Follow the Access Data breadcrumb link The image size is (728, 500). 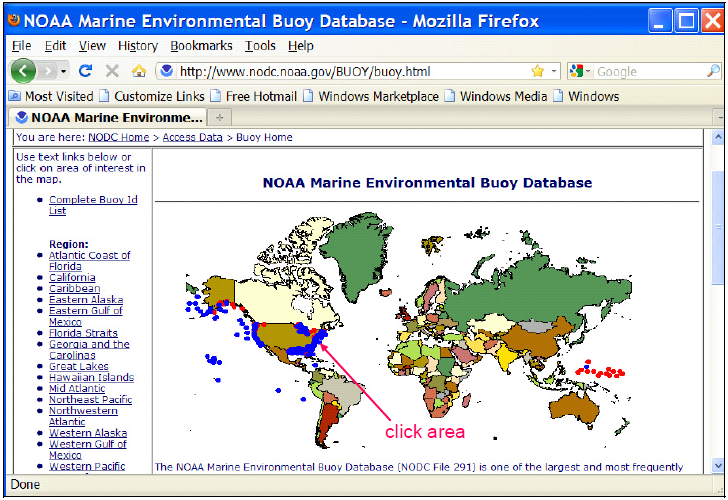(x=193, y=137)
